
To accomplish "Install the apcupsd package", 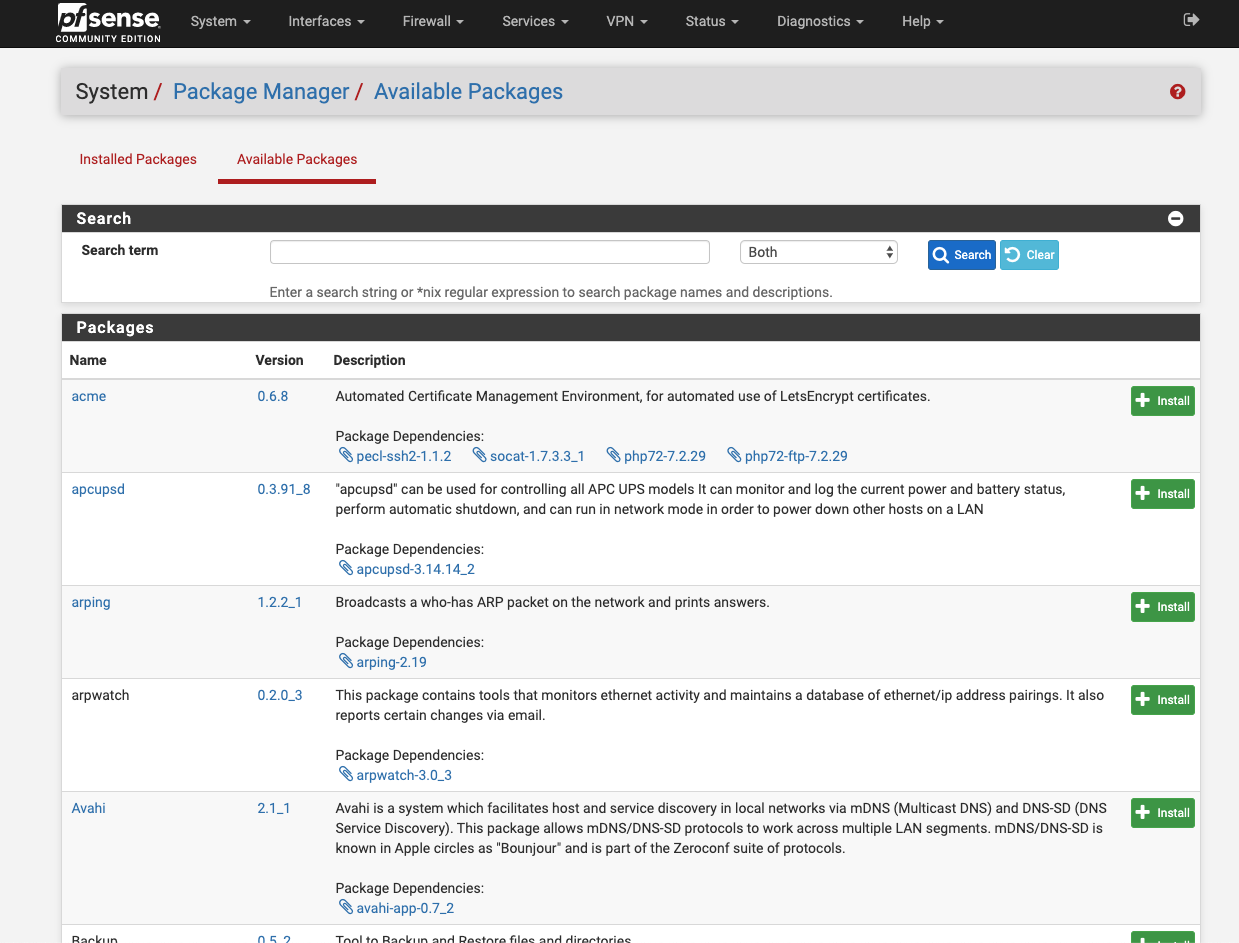I will (1162, 494).
